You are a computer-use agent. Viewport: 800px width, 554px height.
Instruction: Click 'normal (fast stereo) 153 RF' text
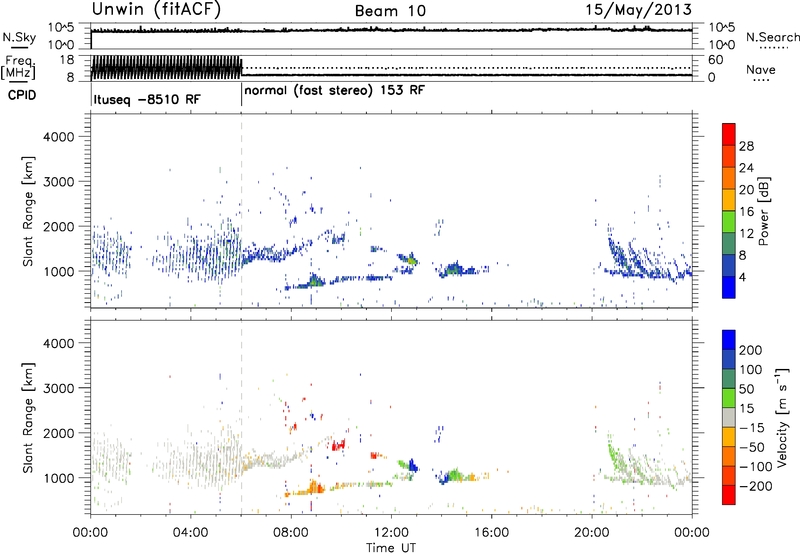coord(335,90)
